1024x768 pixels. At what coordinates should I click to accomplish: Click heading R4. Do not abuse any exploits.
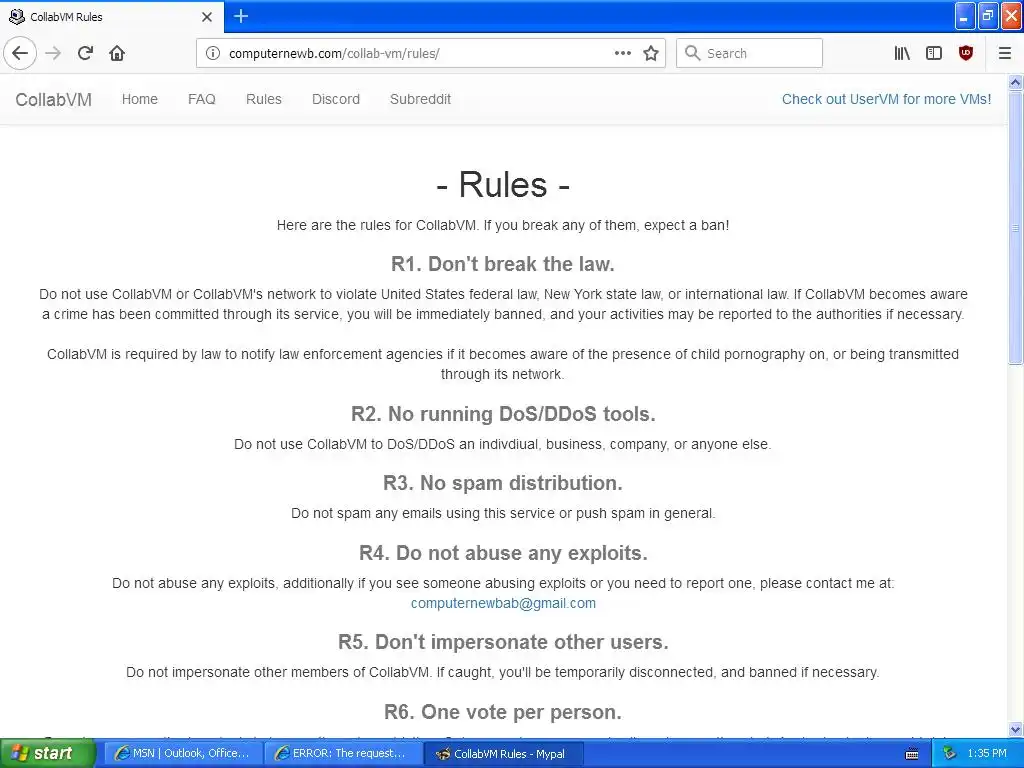tap(503, 553)
